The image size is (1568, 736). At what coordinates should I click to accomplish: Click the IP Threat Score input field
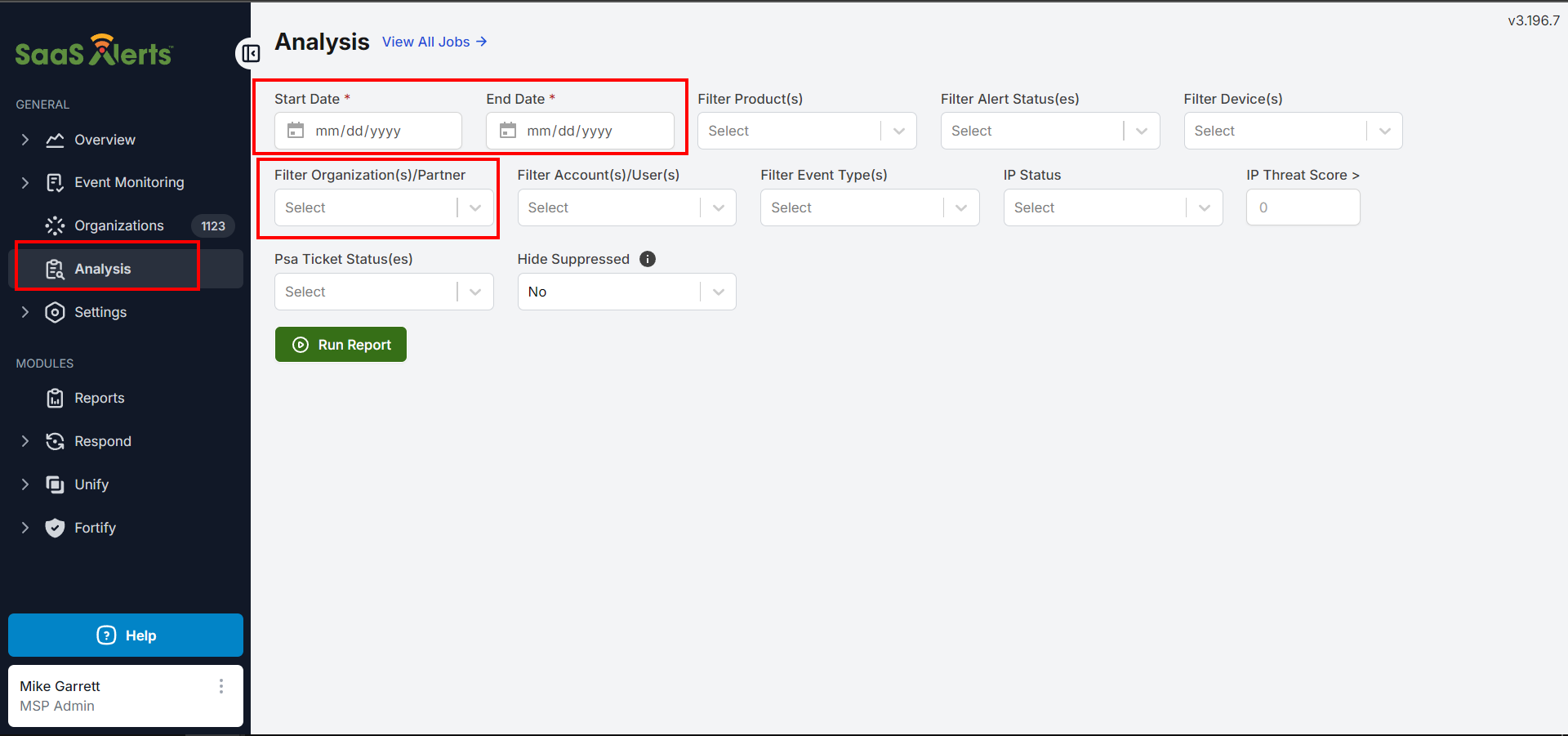coord(1302,207)
